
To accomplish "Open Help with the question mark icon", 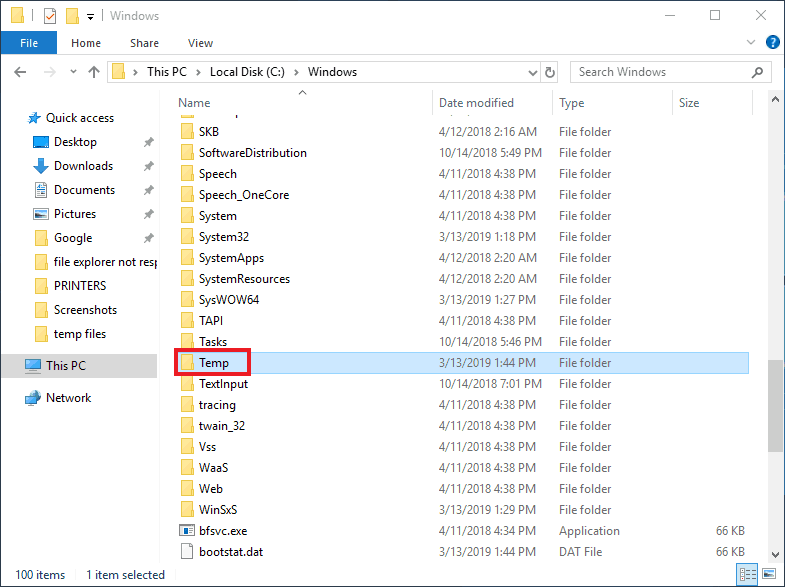I will [772, 43].
